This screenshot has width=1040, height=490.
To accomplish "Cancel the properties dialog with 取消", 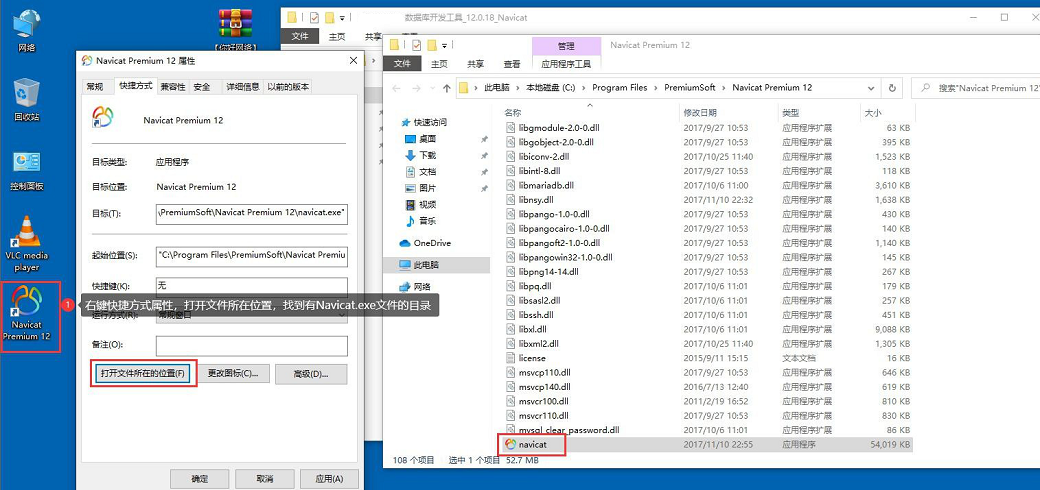I will pos(264,479).
